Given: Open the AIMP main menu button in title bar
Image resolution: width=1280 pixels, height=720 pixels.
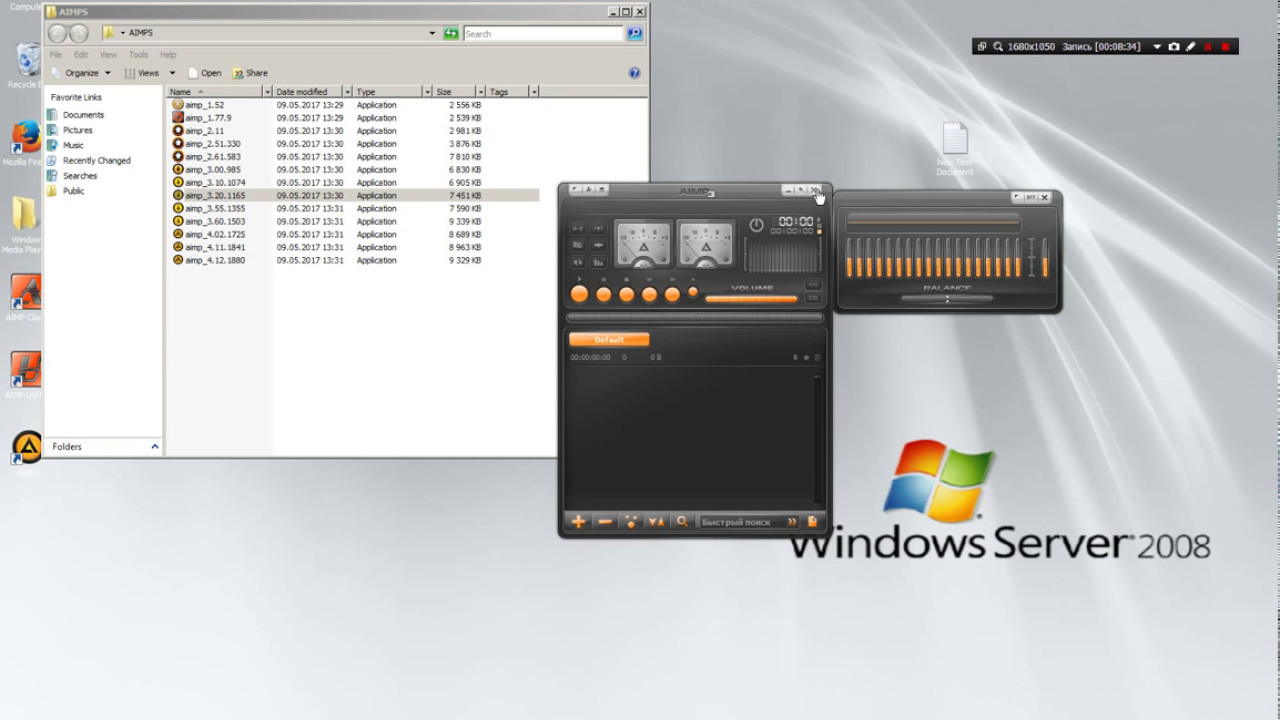Looking at the screenshot, I should [x=574, y=189].
